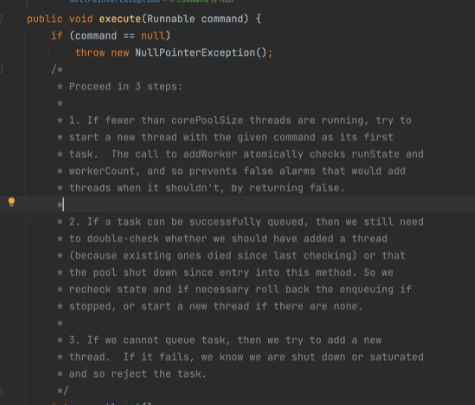
Task: Place cursor on "Proceed in 3 steps:" text
Action: 126,87
